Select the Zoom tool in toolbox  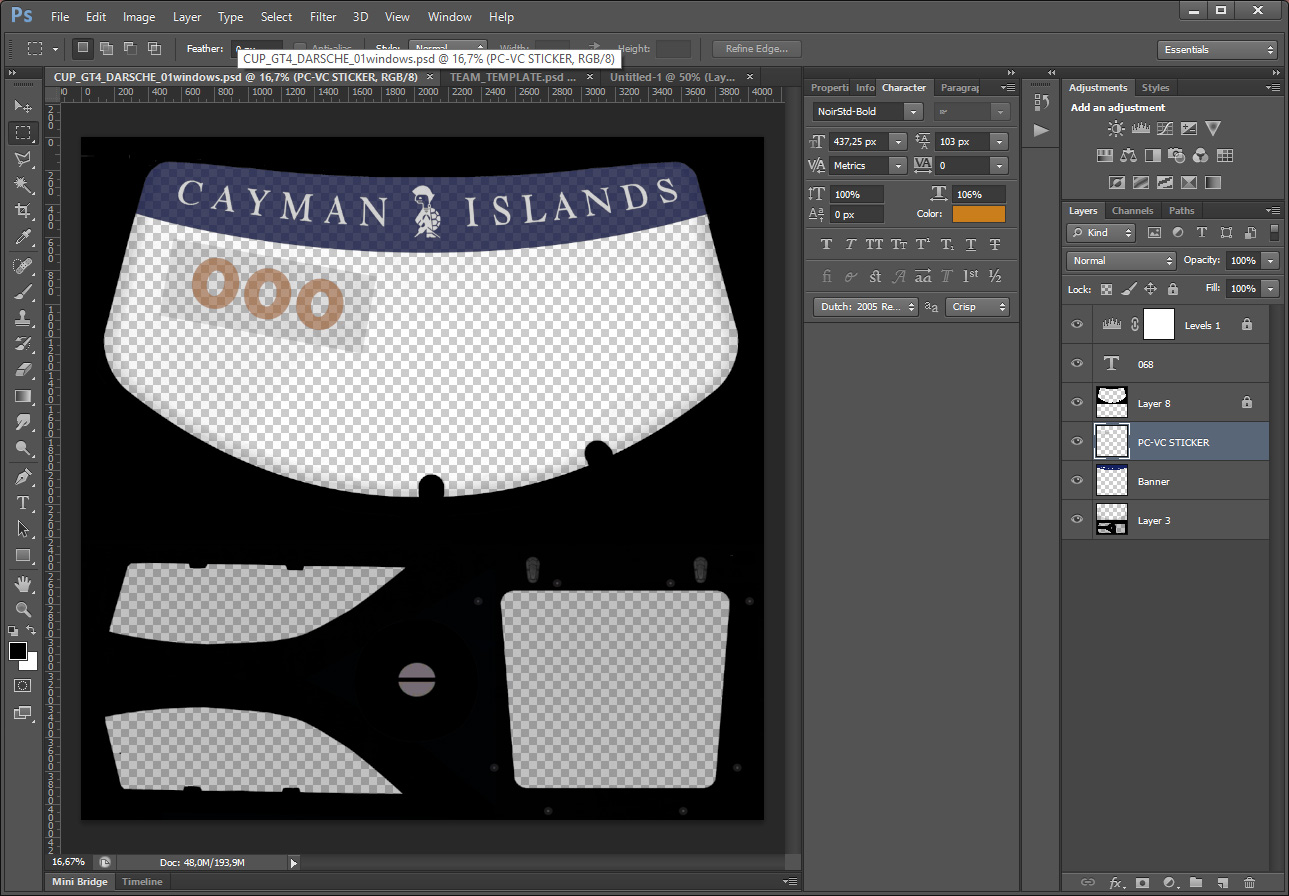pos(22,609)
